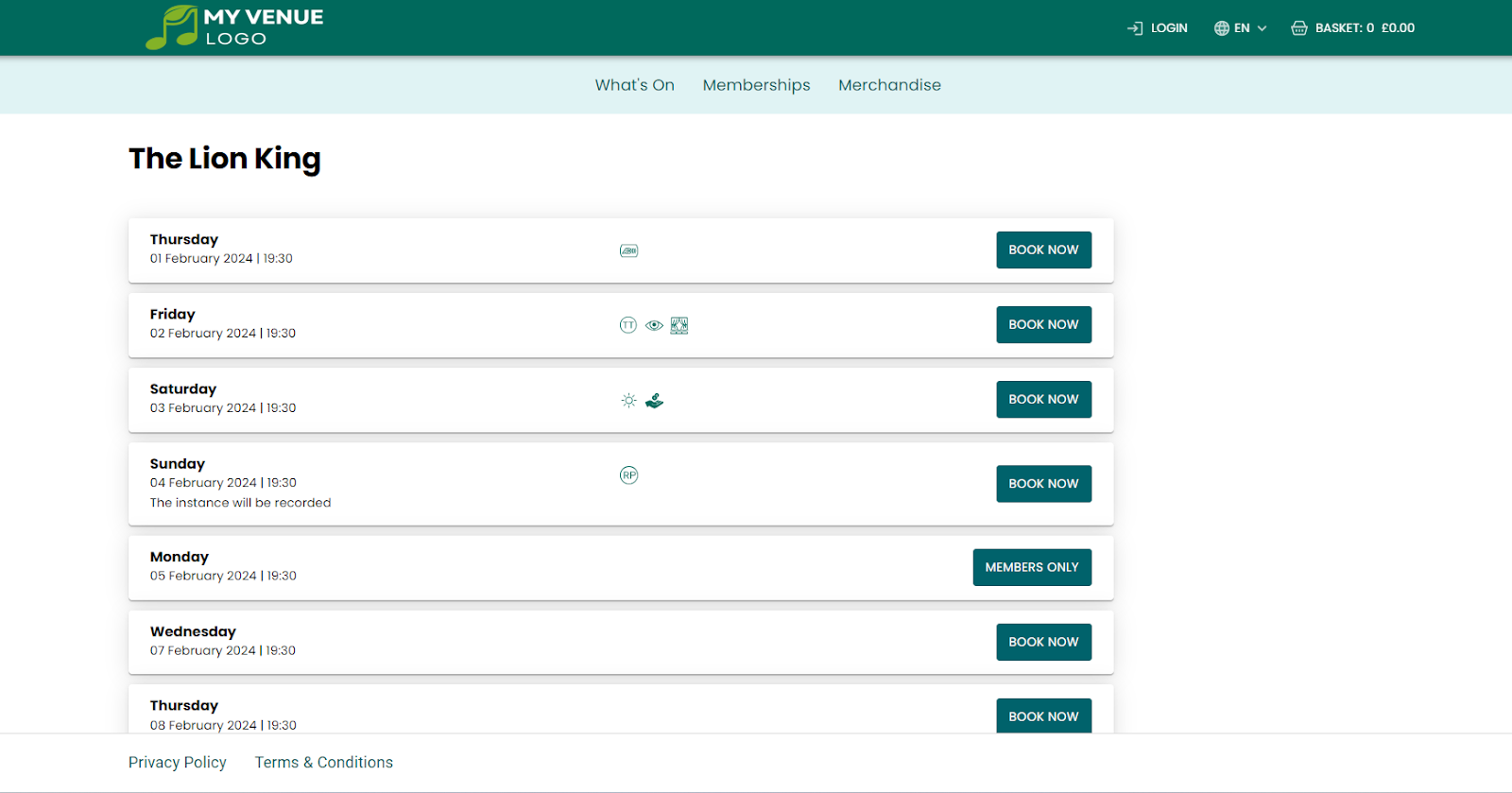
Task: Click the shopping basket icon in header
Action: pyautogui.click(x=1299, y=28)
